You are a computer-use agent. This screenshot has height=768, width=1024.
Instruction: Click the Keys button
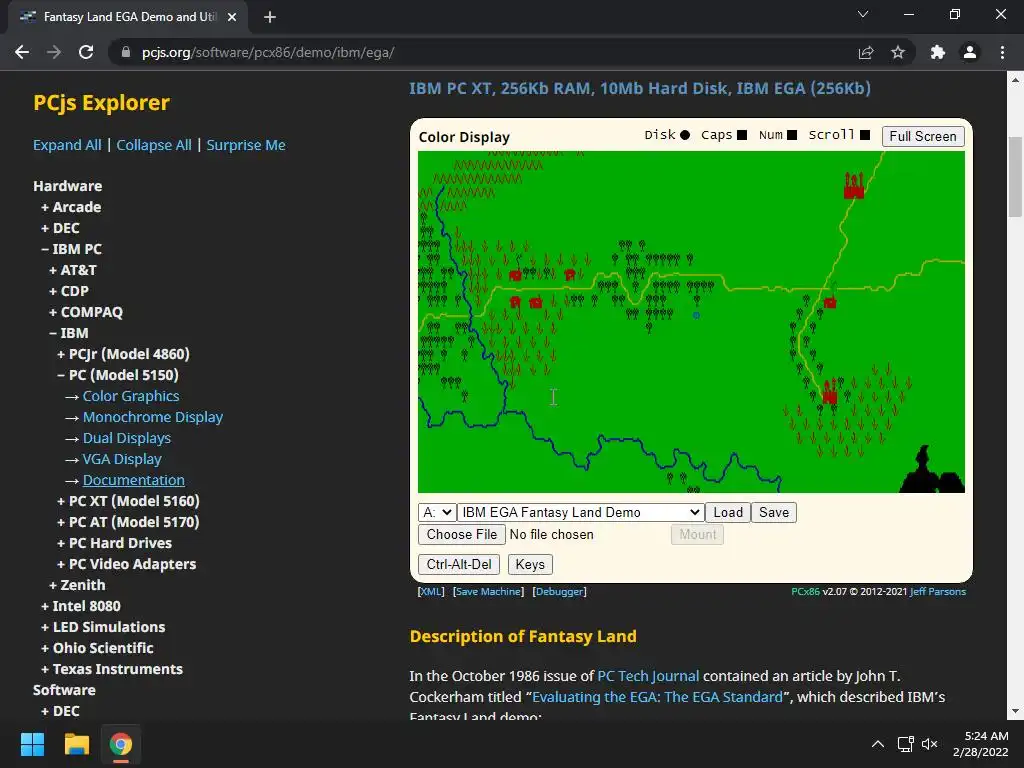pyautogui.click(x=530, y=564)
